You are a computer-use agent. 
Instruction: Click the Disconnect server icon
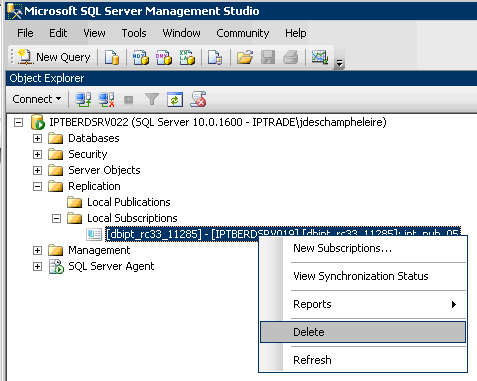tap(107, 99)
